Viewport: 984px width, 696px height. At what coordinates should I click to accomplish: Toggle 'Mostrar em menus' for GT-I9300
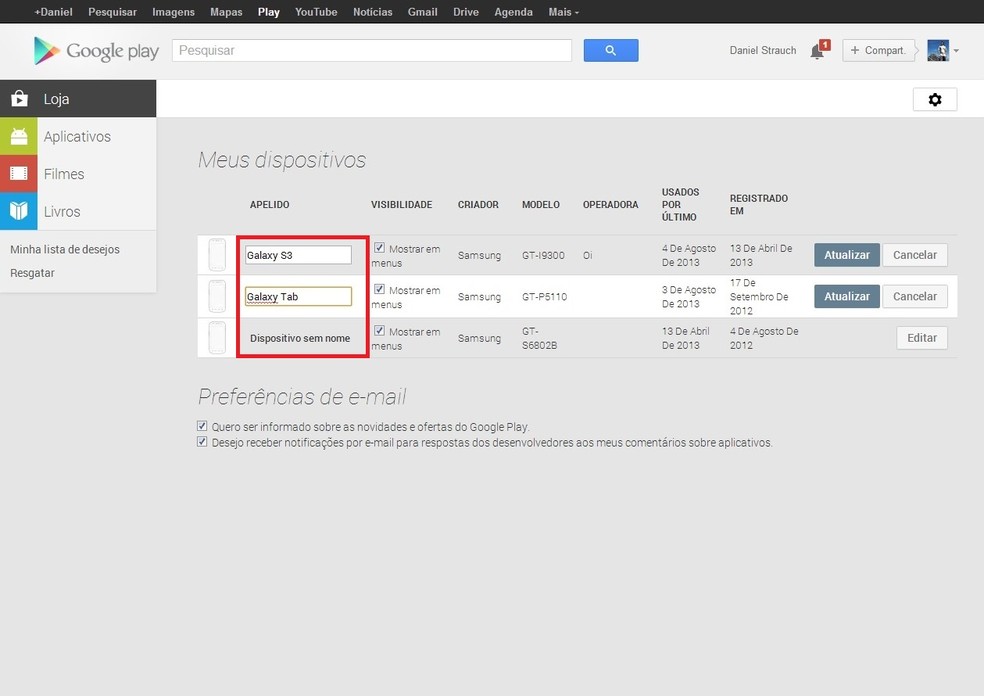click(379, 248)
